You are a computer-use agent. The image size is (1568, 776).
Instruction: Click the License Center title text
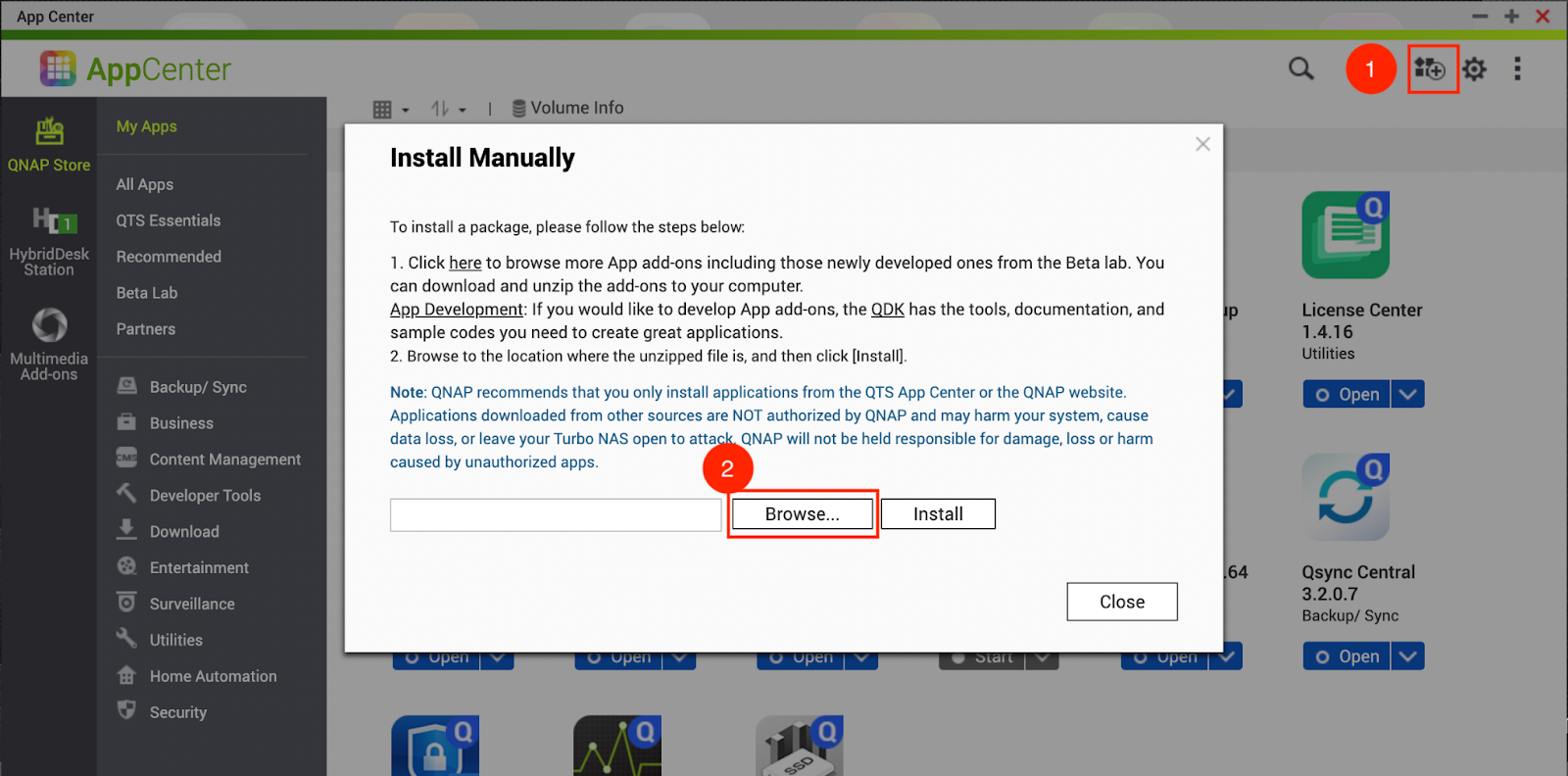[1362, 310]
